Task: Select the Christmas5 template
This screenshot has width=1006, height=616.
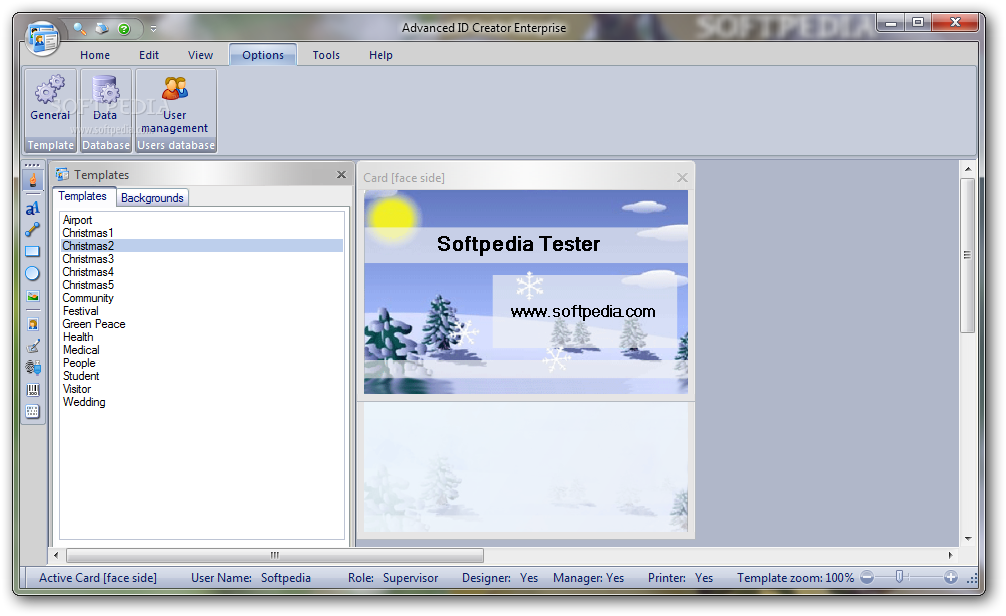Action: click(202, 285)
